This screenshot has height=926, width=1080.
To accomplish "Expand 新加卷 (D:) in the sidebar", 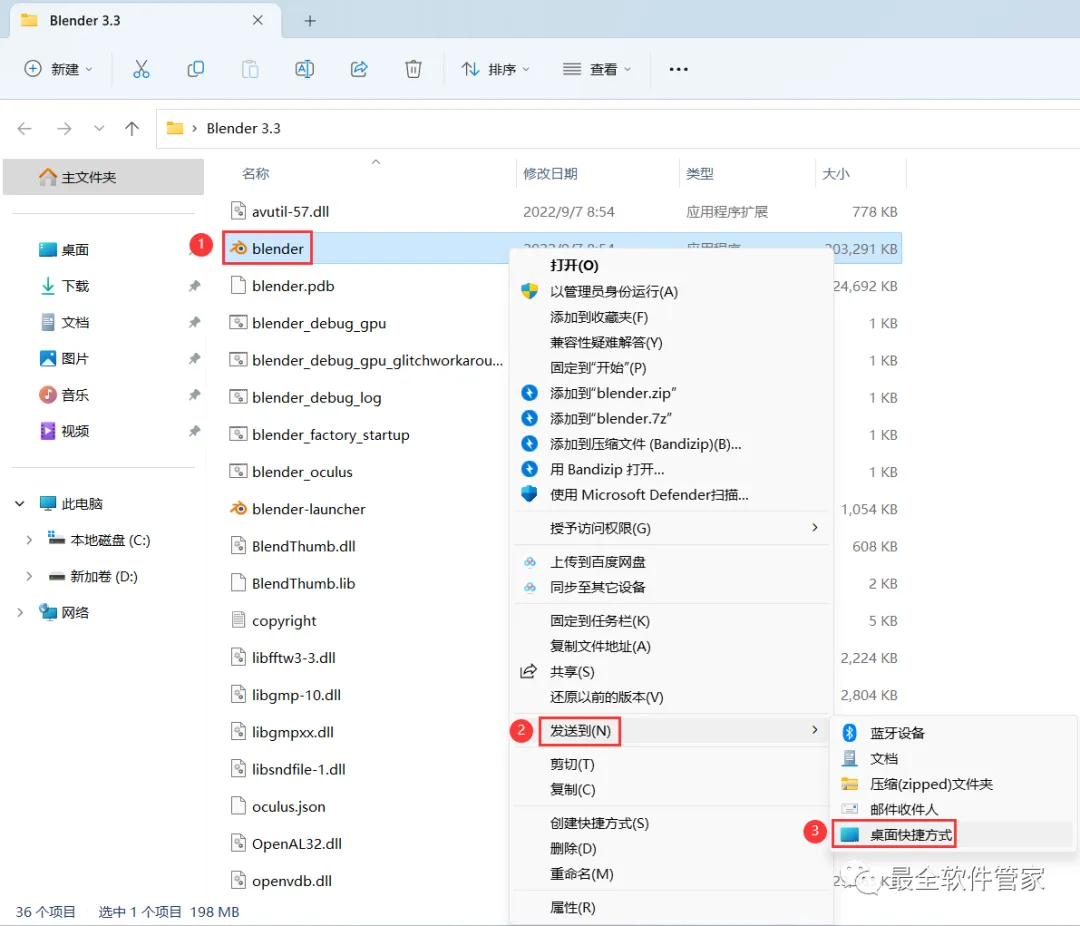I will pos(29,576).
